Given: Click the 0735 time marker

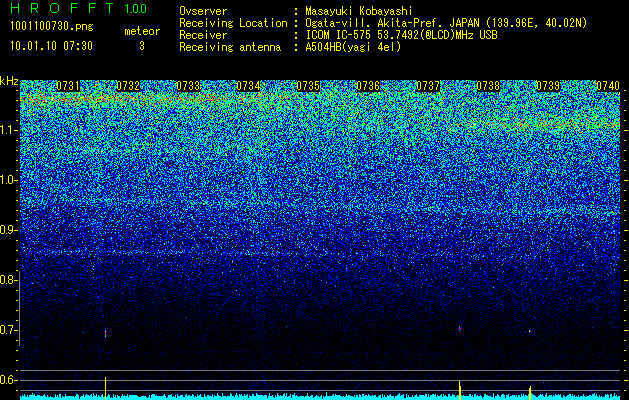Looking at the screenshot, I should click(x=308, y=86).
